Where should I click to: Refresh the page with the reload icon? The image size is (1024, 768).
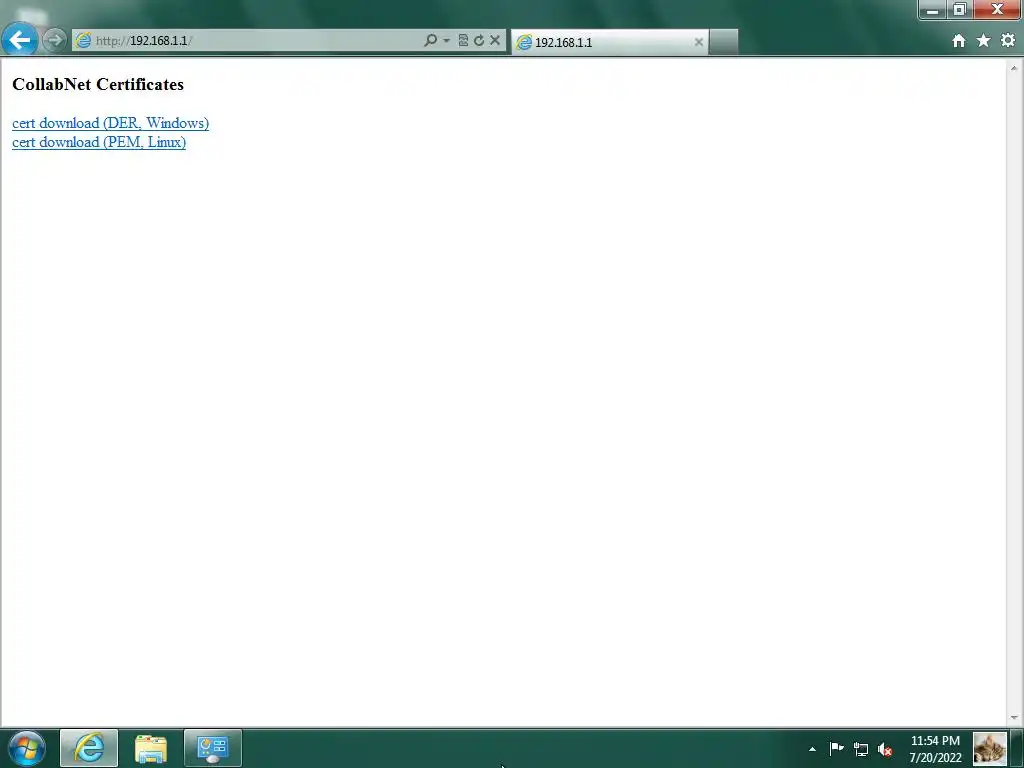coord(479,40)
